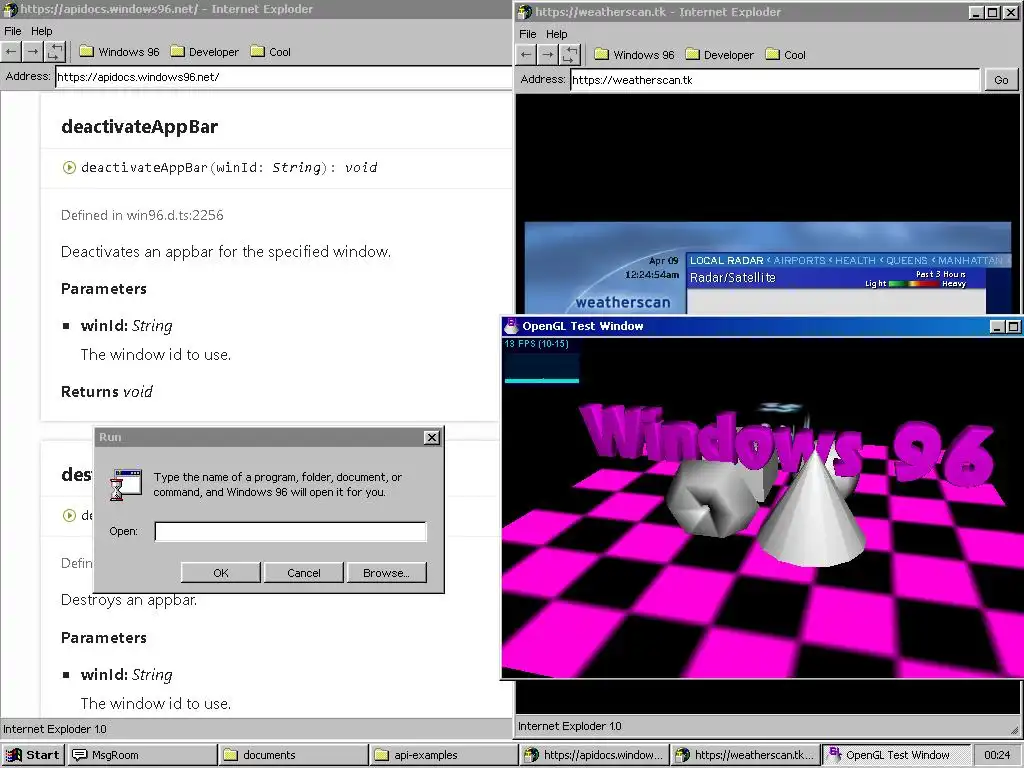The image size is (1024, 768).
Task: Click Back arrow in apidocs browser window
Action: (x=11, y=52)
